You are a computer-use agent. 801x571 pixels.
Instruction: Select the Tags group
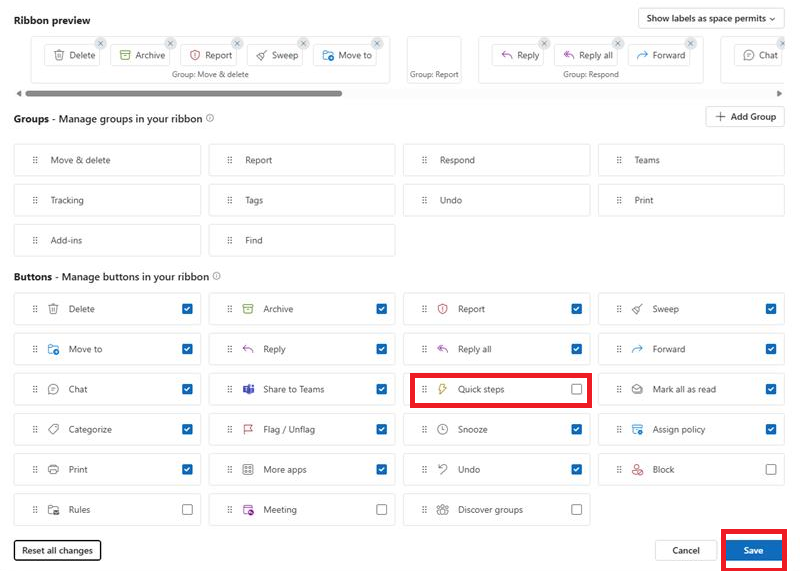pyautogui.click(x=302, y=200)
